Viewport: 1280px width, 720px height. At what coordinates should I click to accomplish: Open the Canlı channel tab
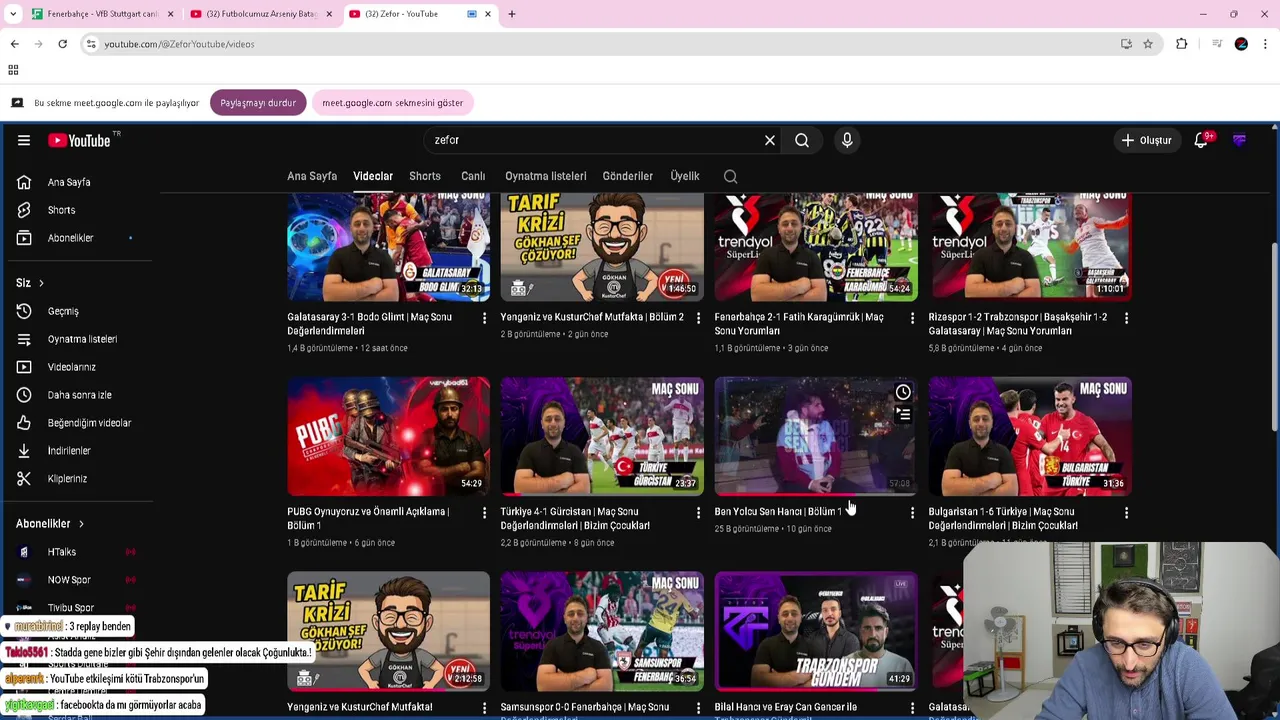pyautogui.click(x=473, y=176)
